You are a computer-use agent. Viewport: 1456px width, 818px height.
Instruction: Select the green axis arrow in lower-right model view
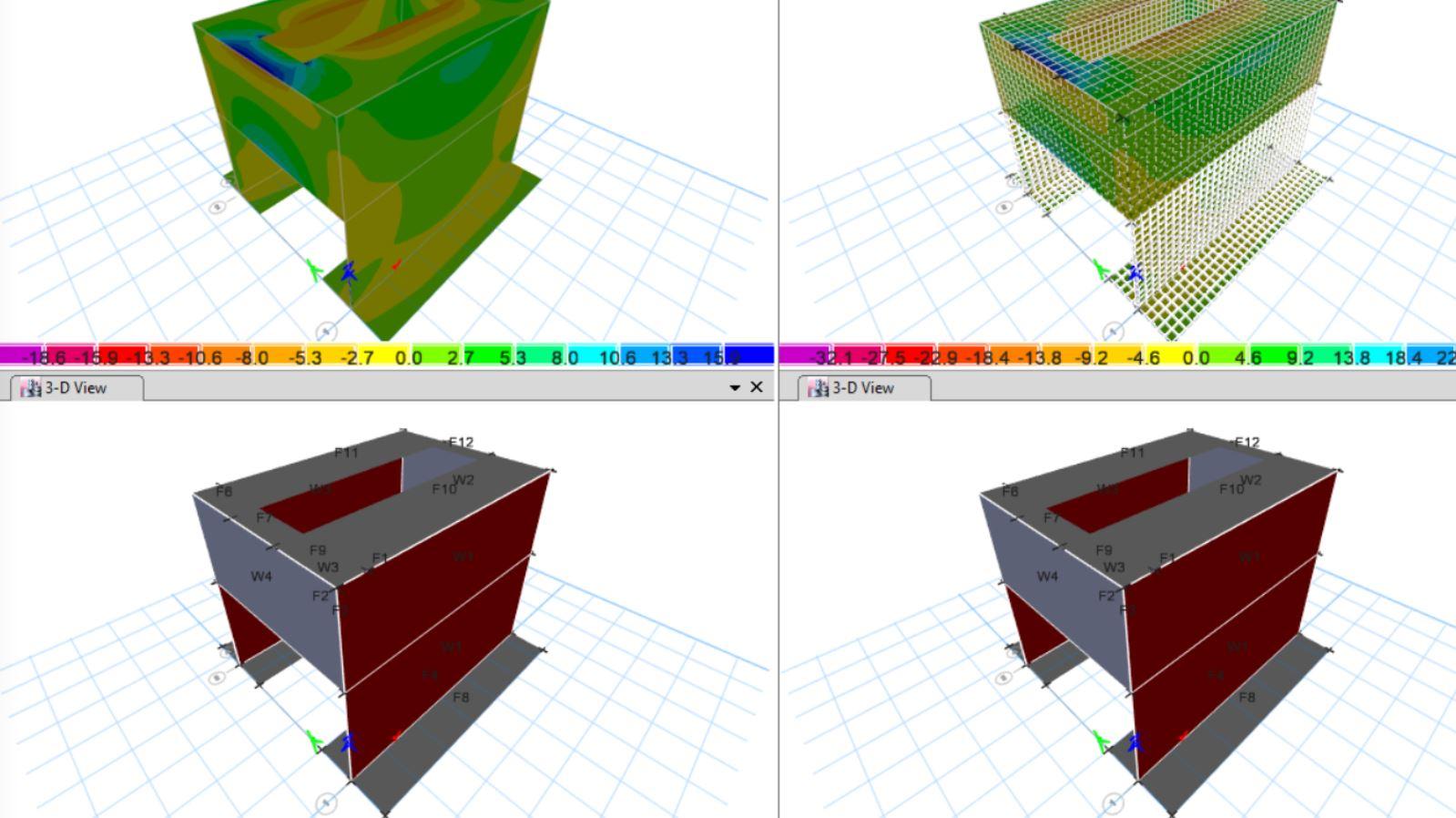[x=1101, y=741]
